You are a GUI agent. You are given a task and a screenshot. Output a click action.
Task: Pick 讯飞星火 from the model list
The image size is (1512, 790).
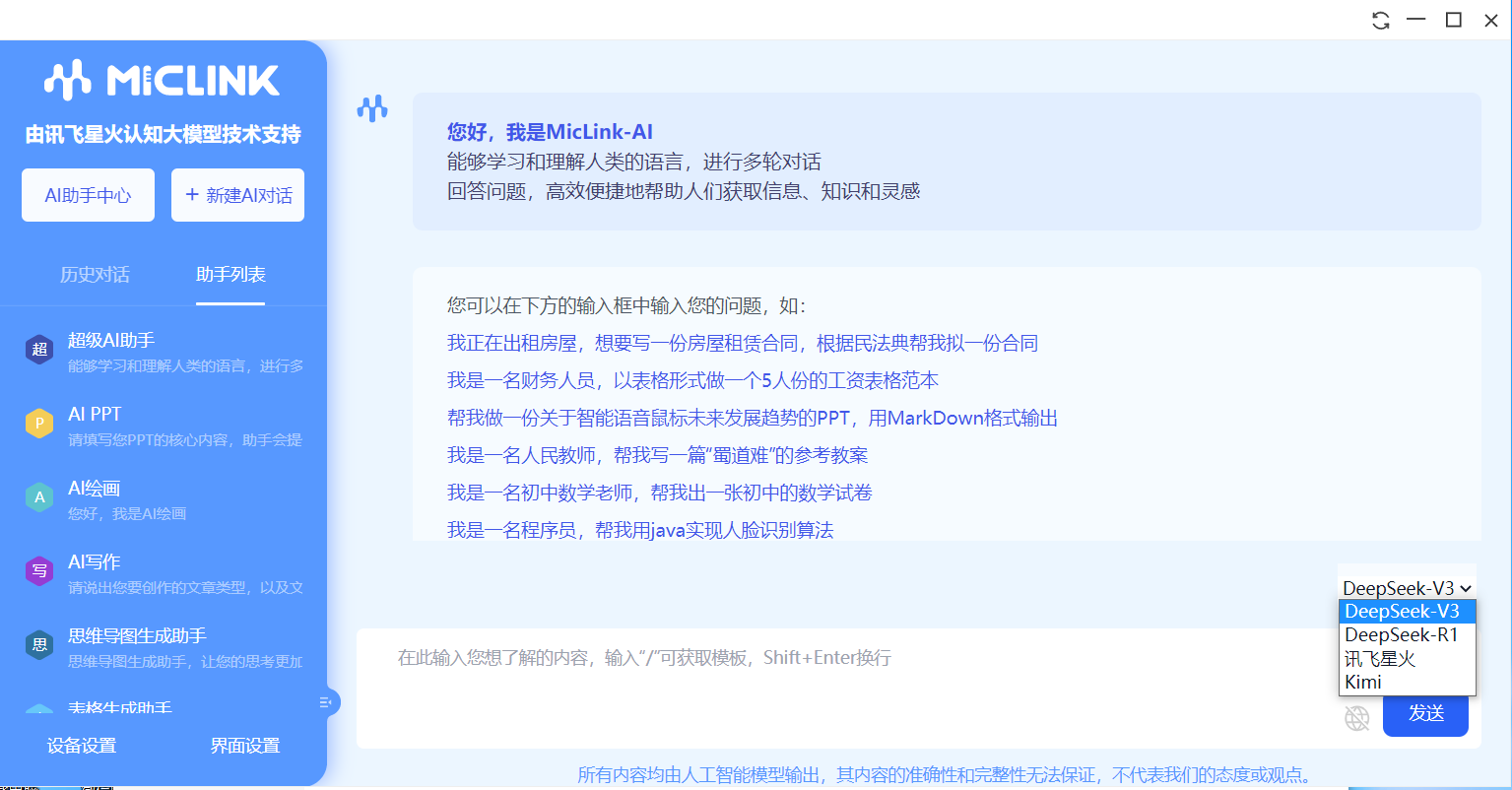tap(1407, 659)
